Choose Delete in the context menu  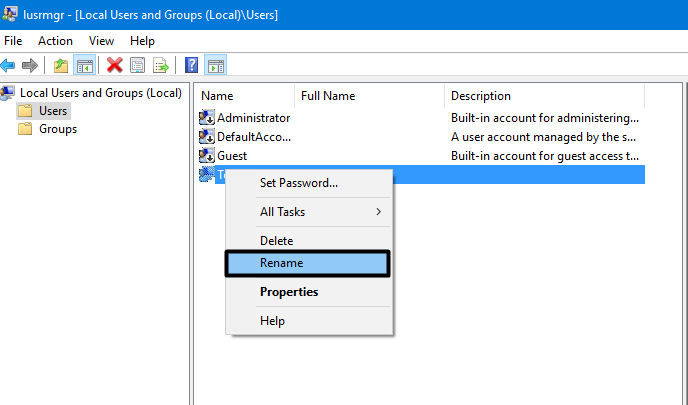click(x=309, y=240)
